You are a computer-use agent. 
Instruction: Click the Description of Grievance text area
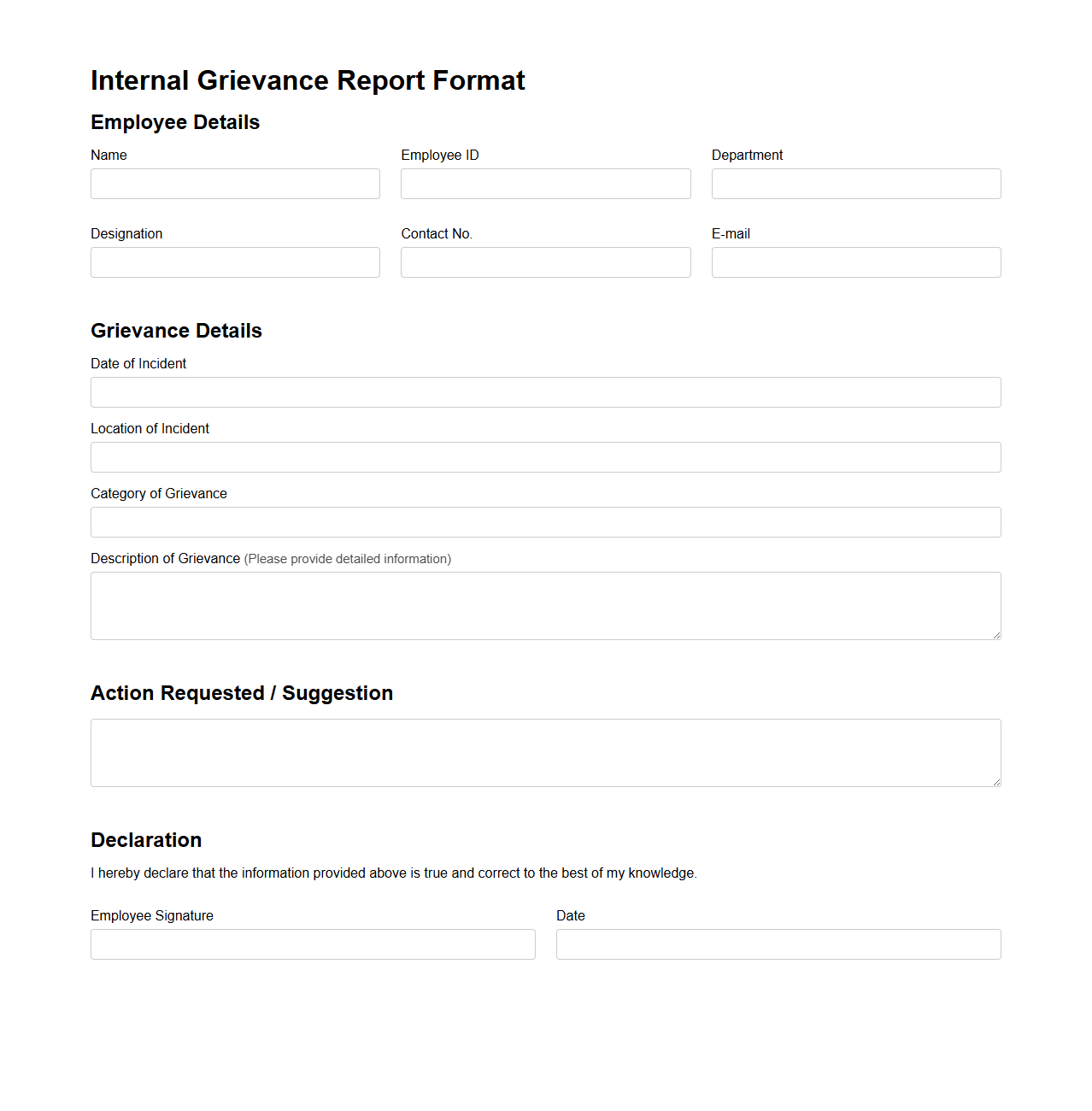point(545,605)
